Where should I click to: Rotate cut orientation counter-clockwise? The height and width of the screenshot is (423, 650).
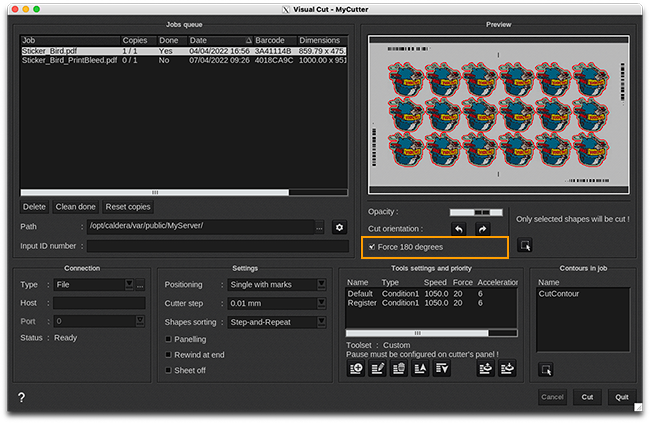[458, 229]
